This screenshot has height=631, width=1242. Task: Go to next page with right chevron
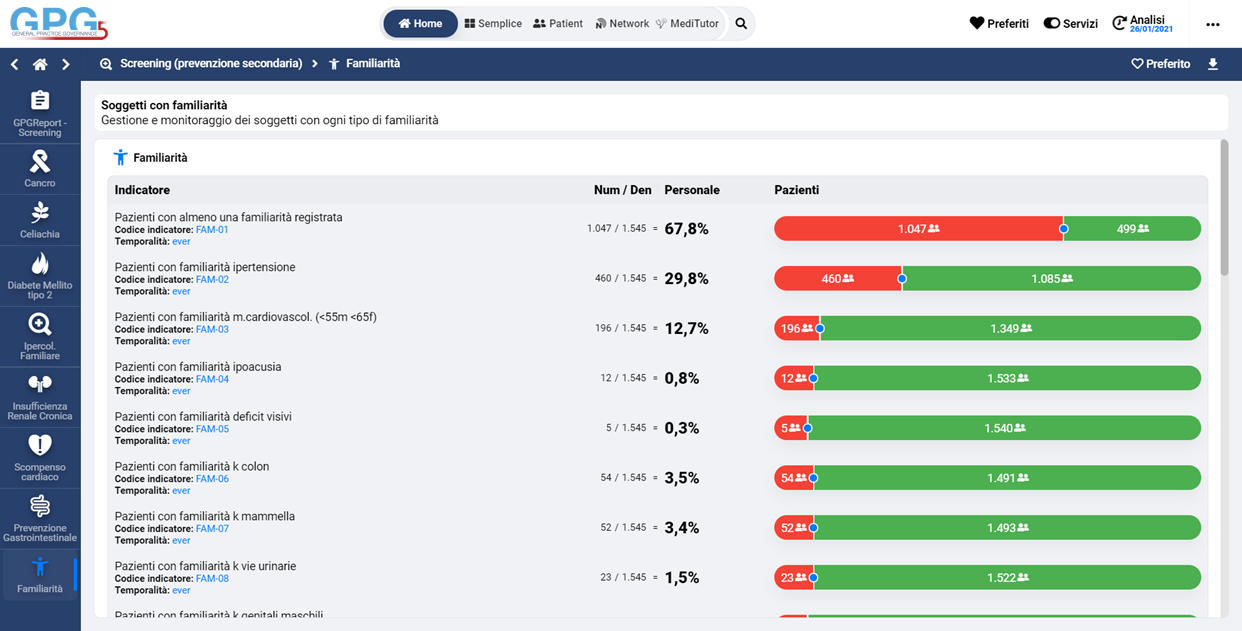pyautogui.click(x=66, y=64)
